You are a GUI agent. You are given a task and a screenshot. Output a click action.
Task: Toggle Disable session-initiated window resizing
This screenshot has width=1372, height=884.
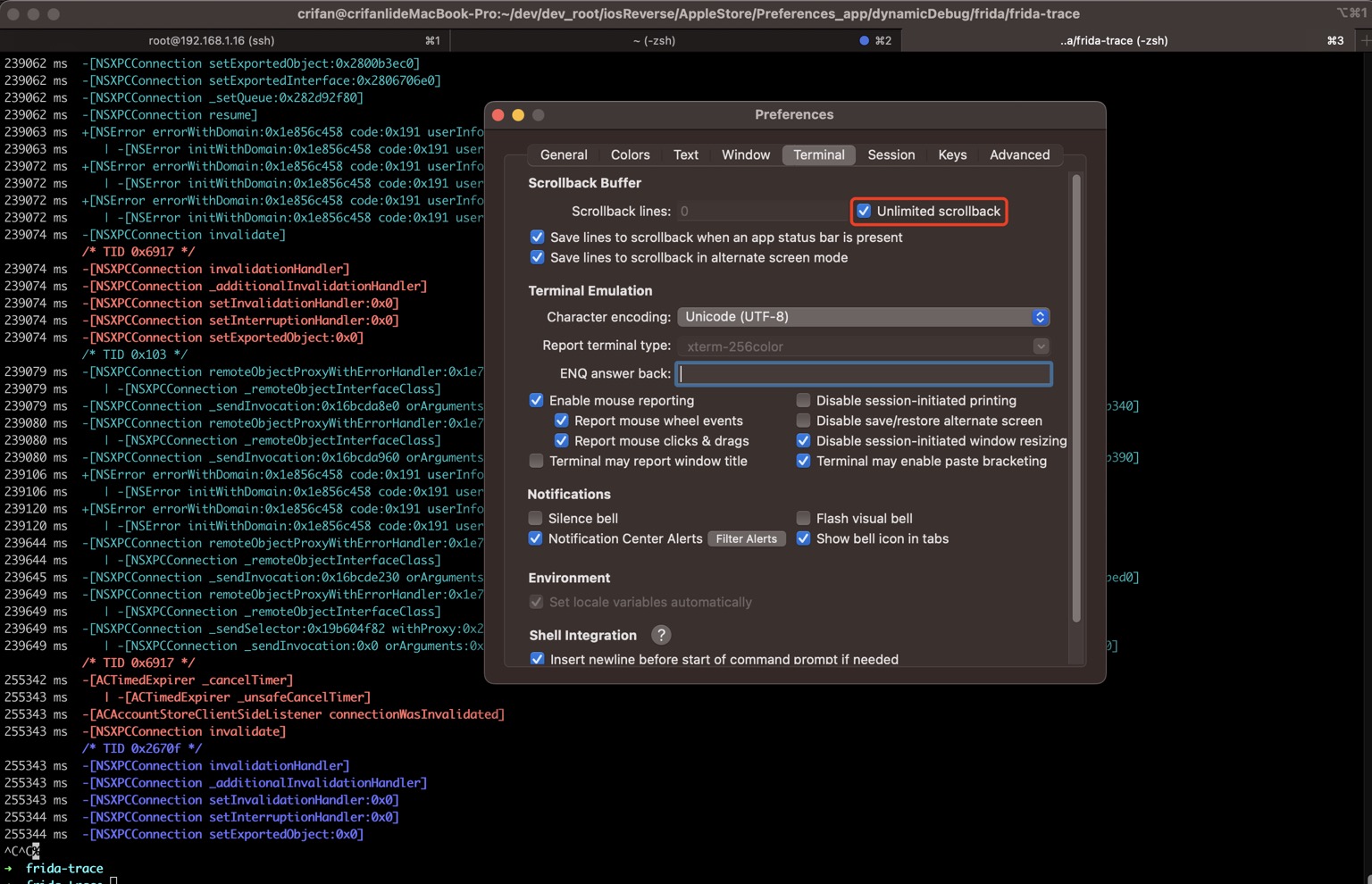click(x=803, y=440)
